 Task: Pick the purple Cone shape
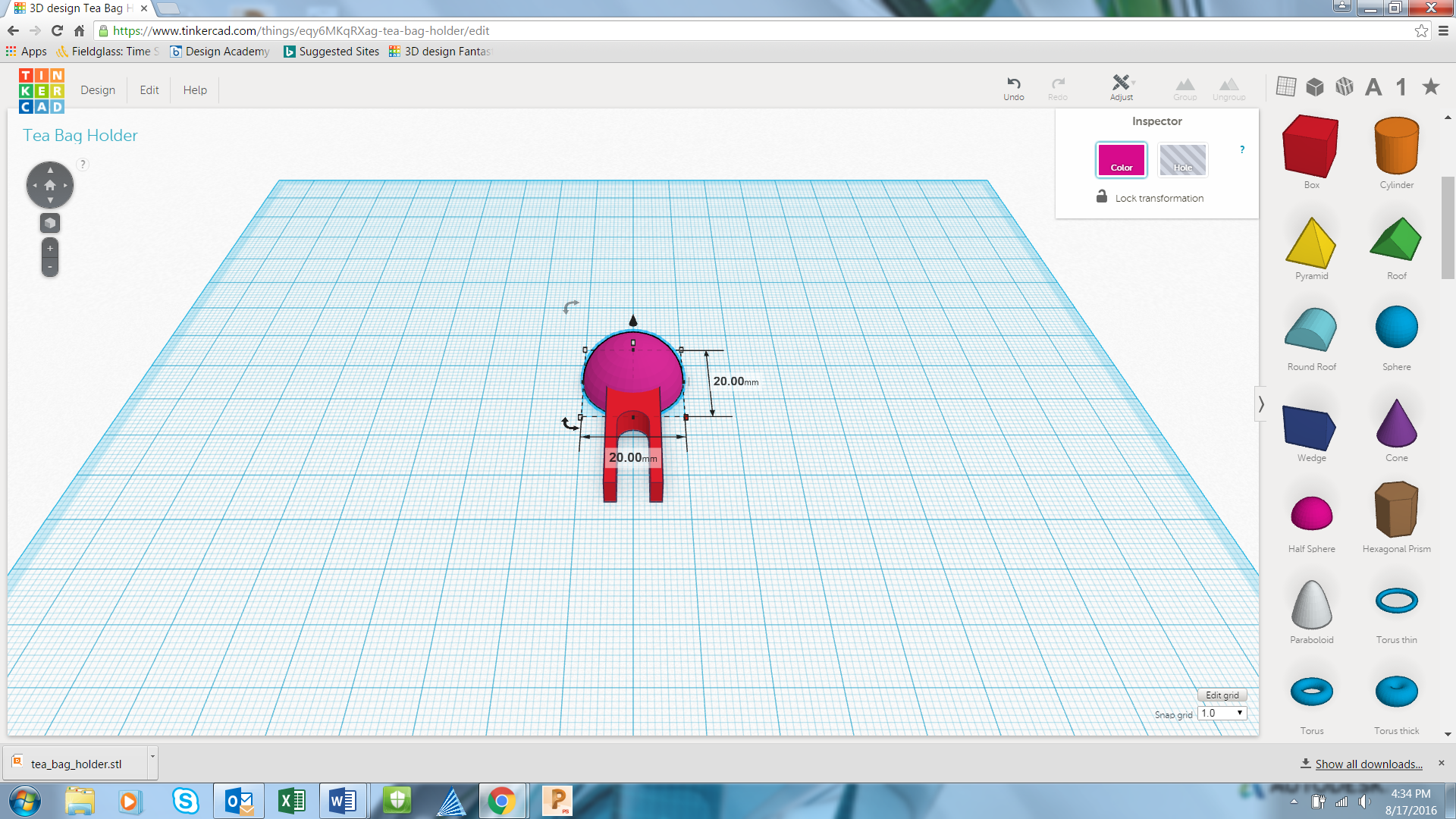coord(1396,422)
